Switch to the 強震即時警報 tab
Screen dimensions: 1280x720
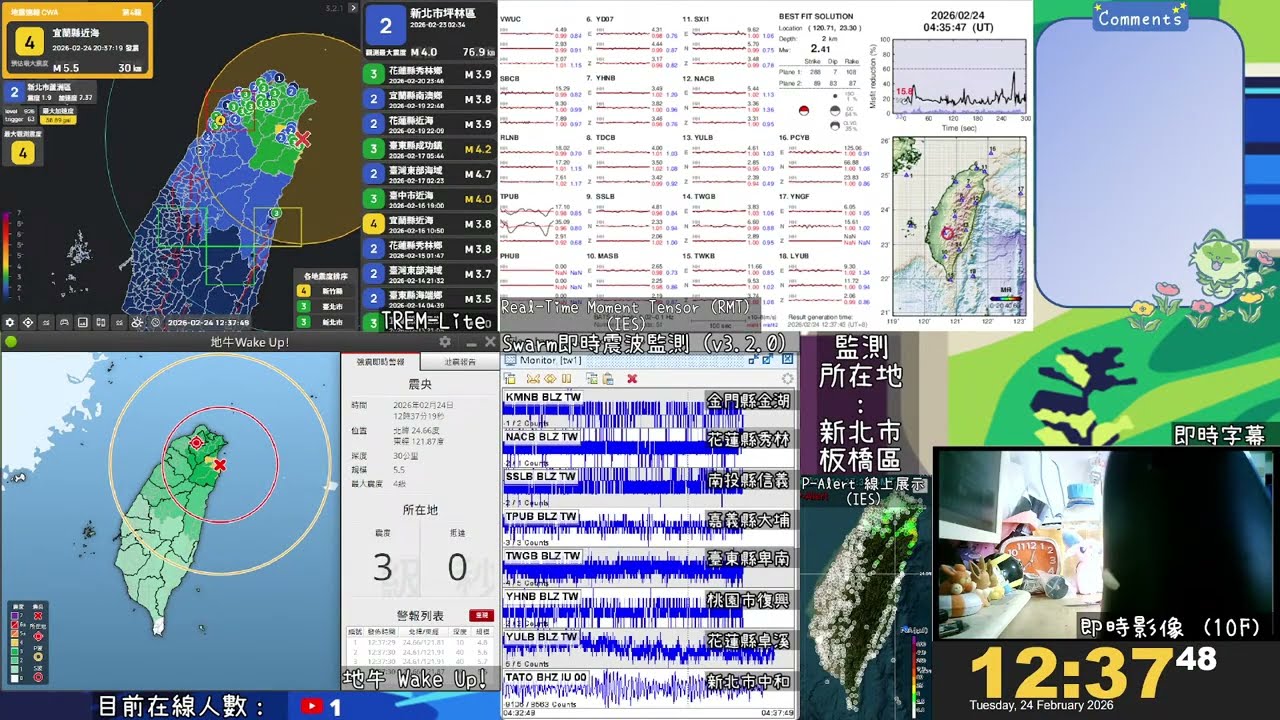(x=380, y=361)
